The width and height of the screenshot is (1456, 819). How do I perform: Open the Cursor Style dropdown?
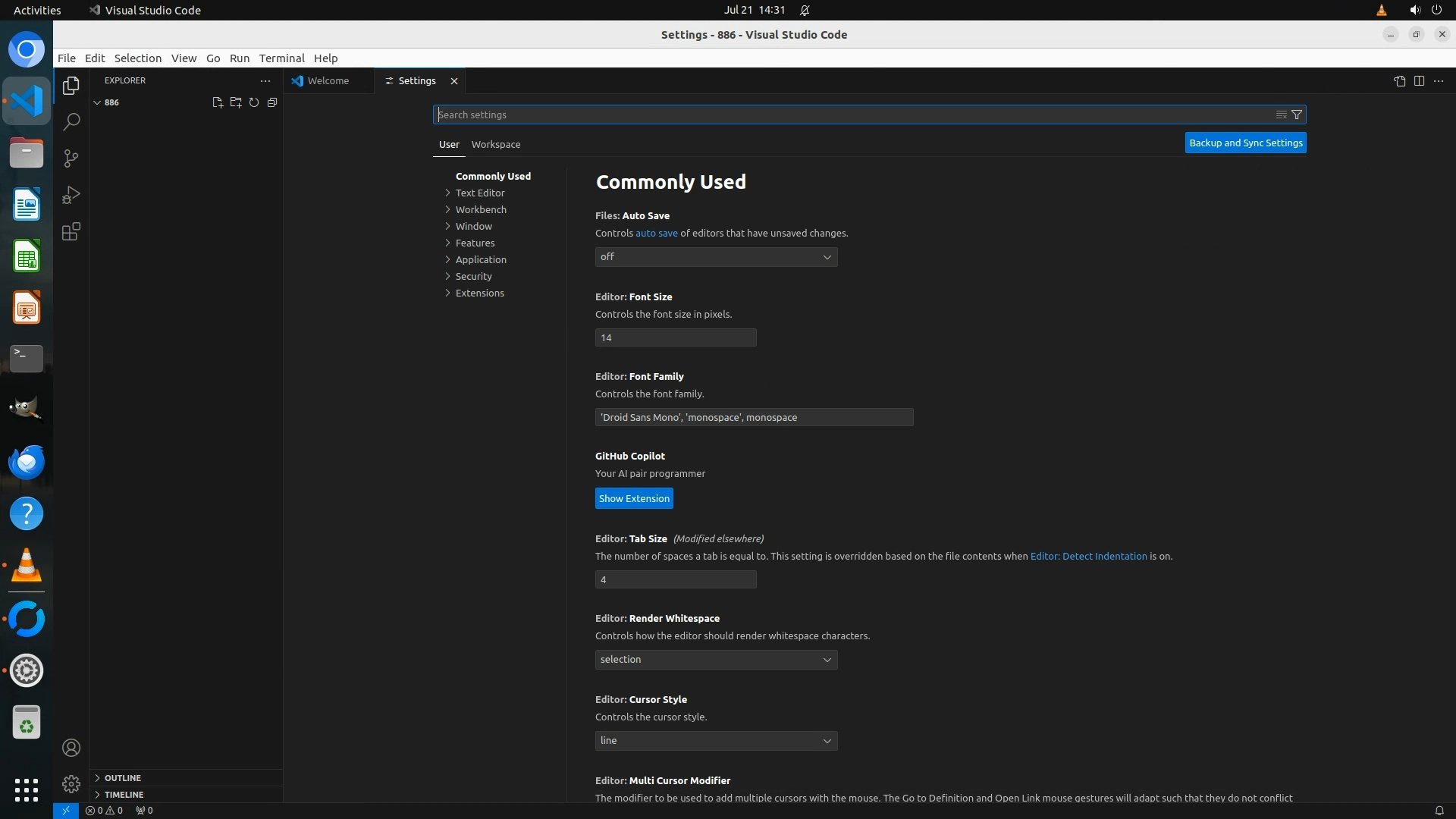click(x=716, y=741)
